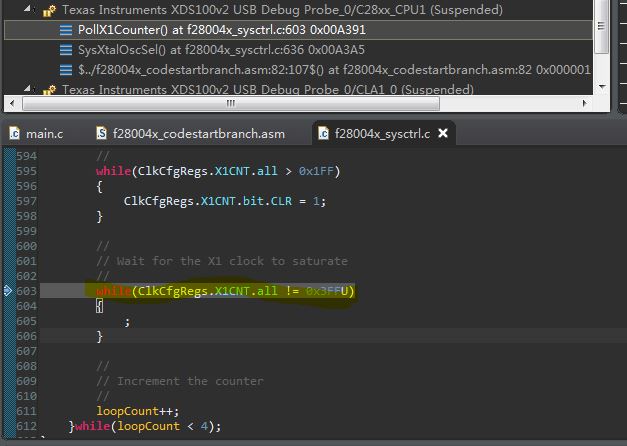Screen dimensions: 627x446
Task: Click the Debug view vertical scrollbar thumb
Action: (x=601, y=26)
